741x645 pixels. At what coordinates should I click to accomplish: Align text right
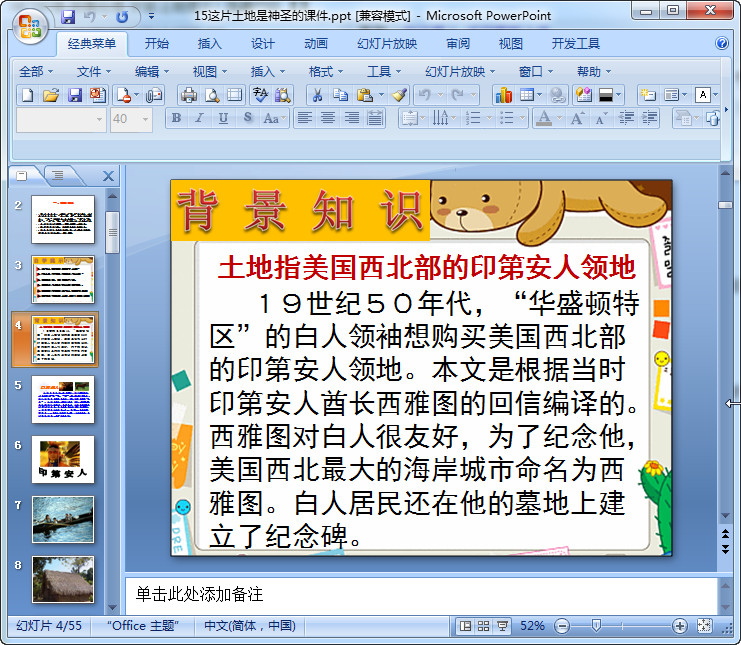pyautogui.click(x=352, y=118)
